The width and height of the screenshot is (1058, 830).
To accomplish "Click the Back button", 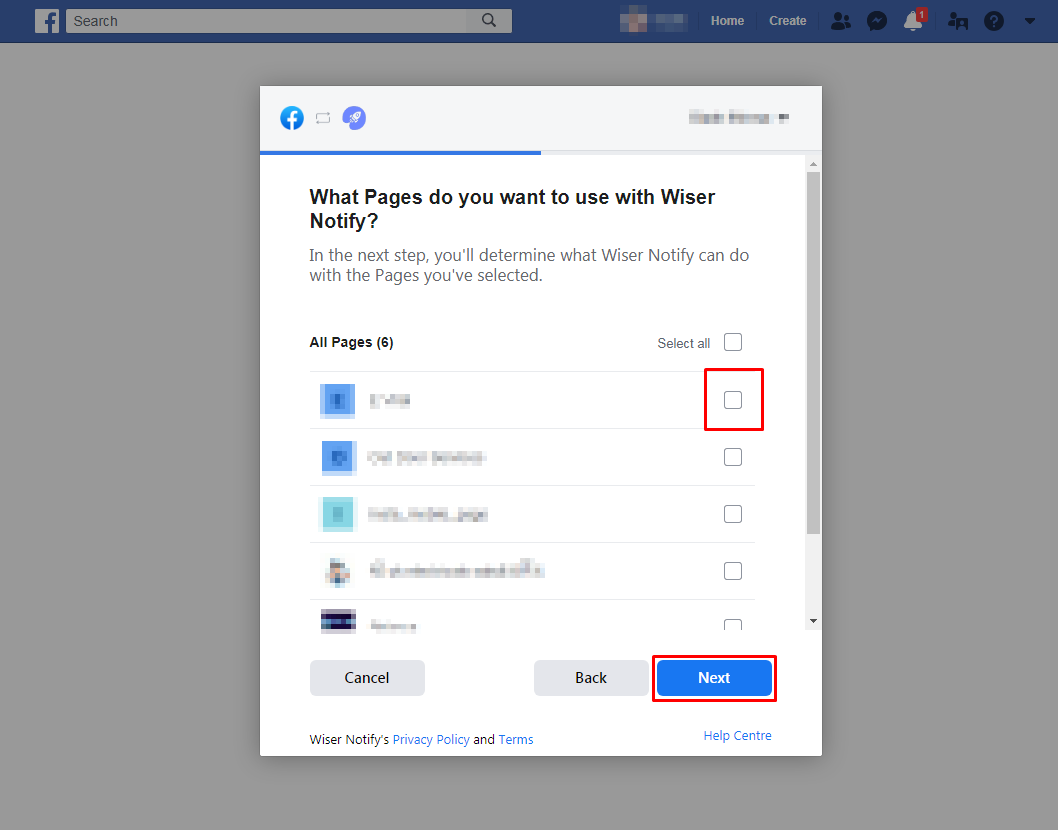I will point(591,677).
